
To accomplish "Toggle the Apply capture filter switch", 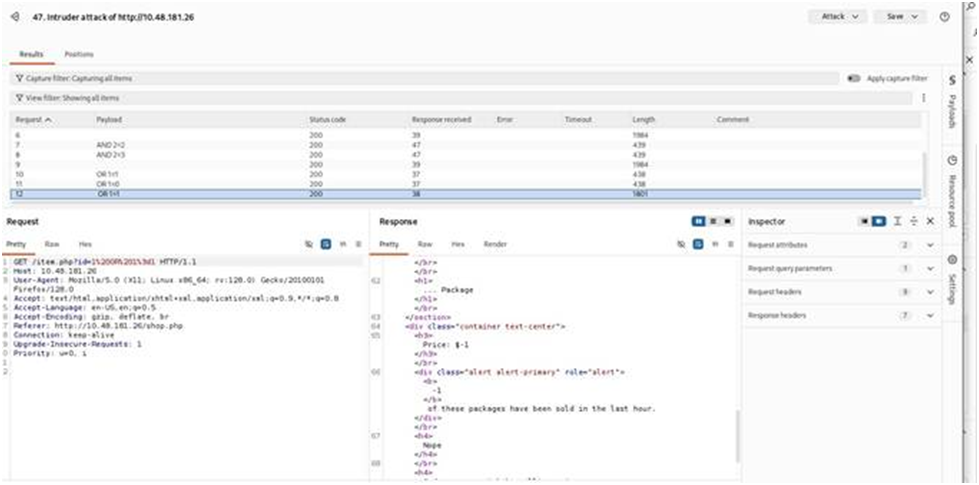I will click(855, 79).
